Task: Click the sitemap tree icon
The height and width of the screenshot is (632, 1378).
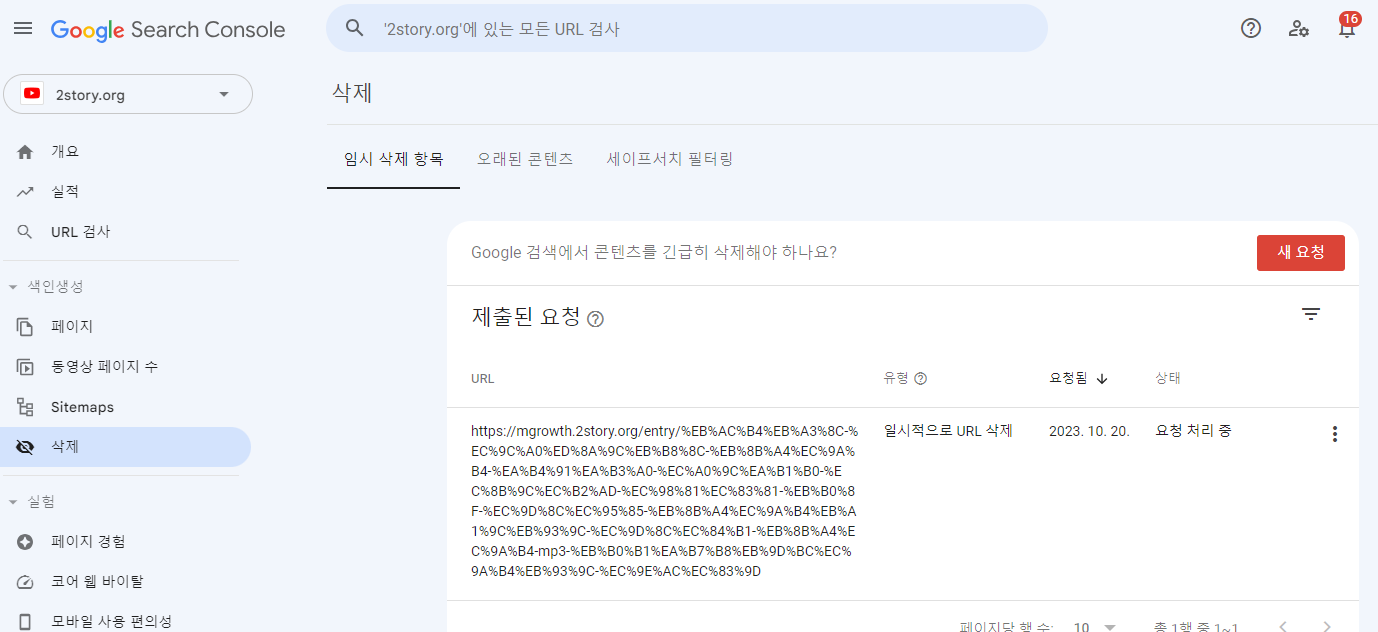Action: tap(26, 407)
